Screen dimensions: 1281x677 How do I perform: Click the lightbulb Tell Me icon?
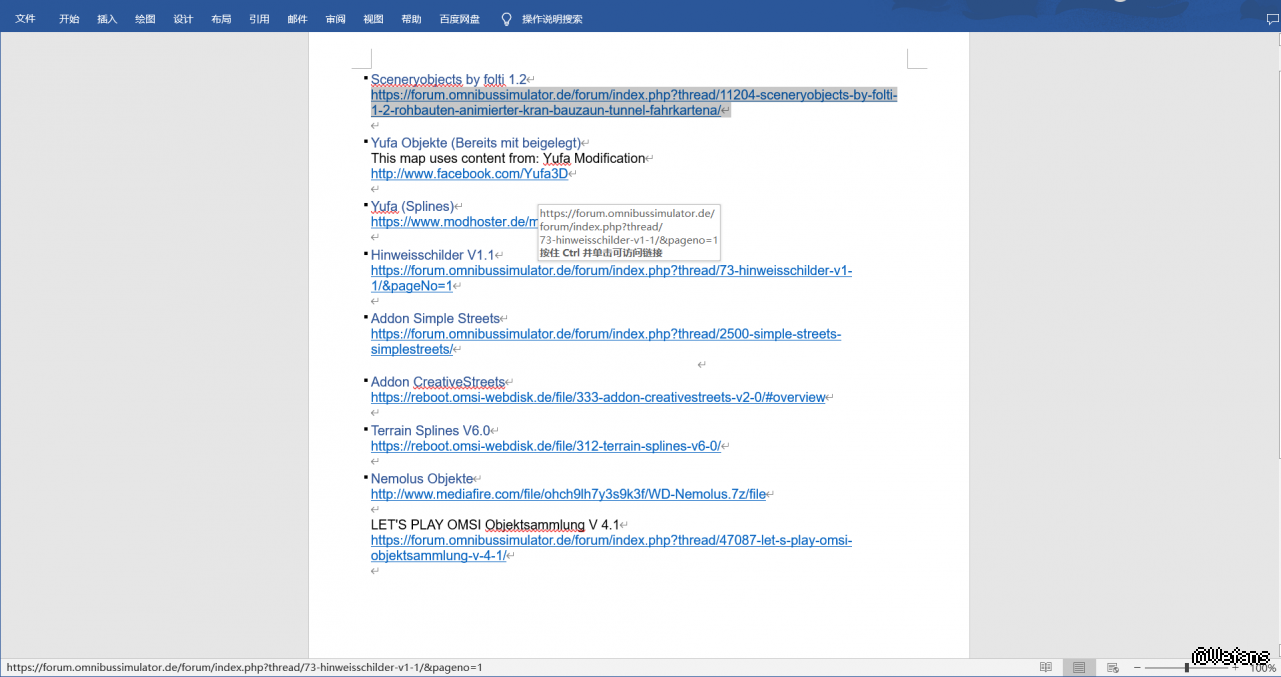tap(506, 19)
